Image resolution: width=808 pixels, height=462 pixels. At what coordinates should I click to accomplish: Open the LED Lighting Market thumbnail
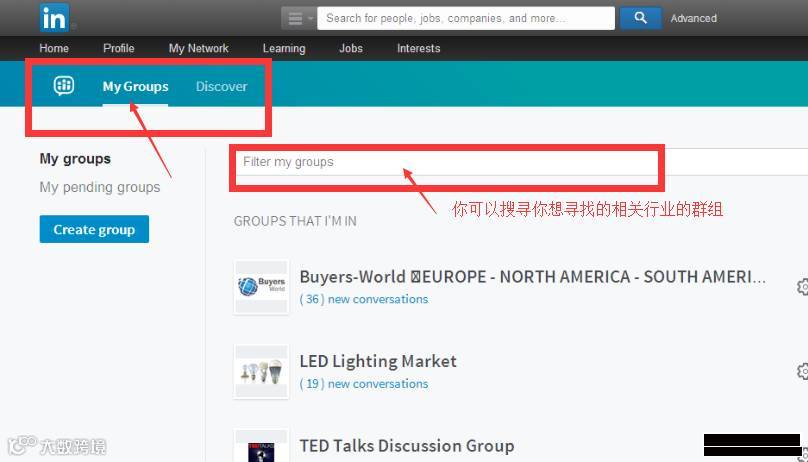(x=261, y=371)
